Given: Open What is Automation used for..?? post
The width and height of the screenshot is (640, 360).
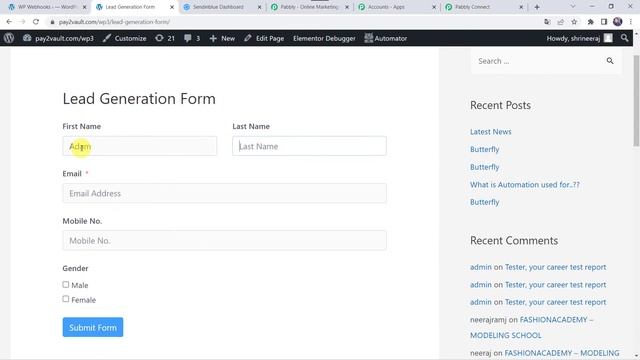Looking at the screenshot, I should (524, 184).
